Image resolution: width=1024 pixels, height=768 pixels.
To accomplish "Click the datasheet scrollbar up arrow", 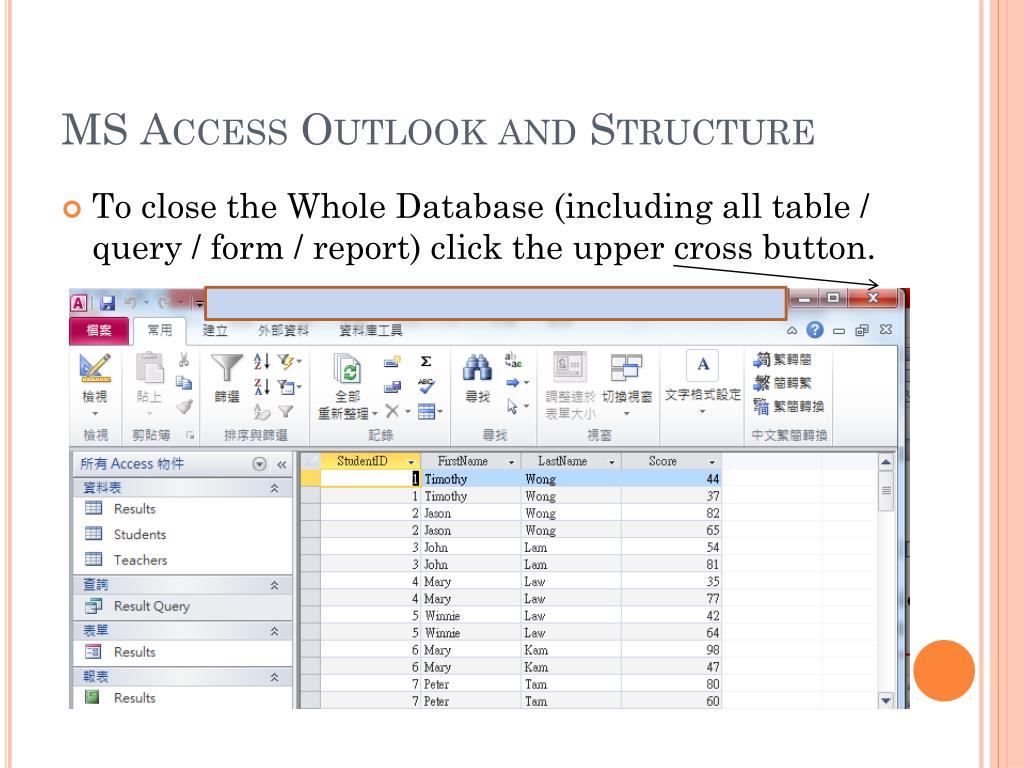I will (886, 462).
